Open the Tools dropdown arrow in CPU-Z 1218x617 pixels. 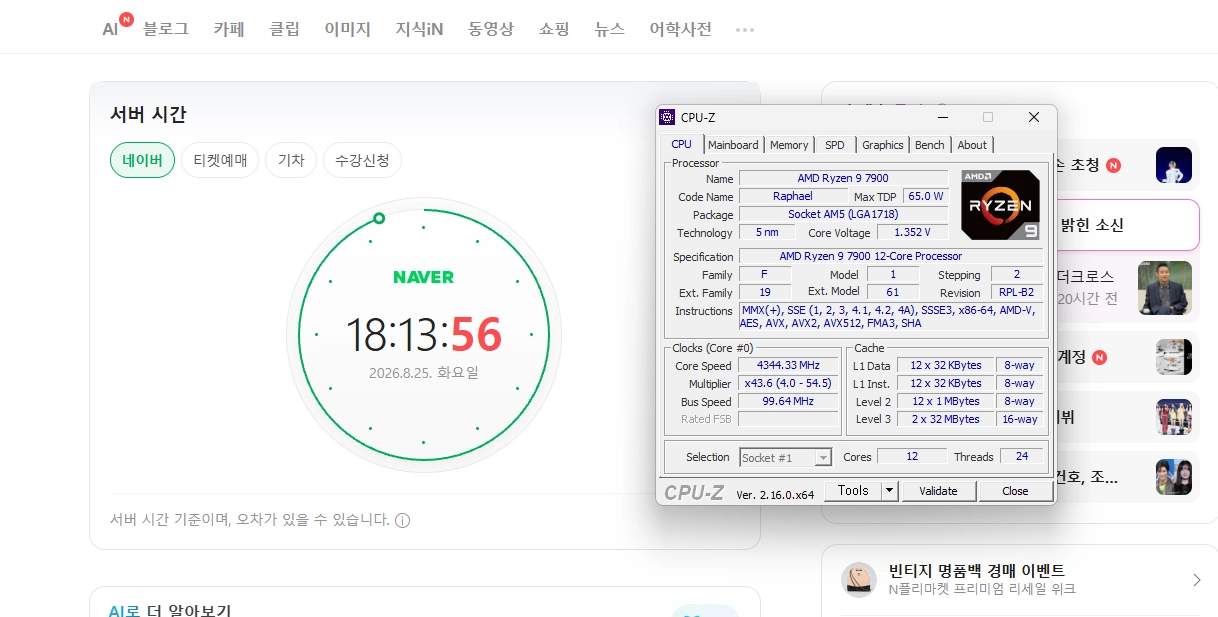[x=890, y=491]
